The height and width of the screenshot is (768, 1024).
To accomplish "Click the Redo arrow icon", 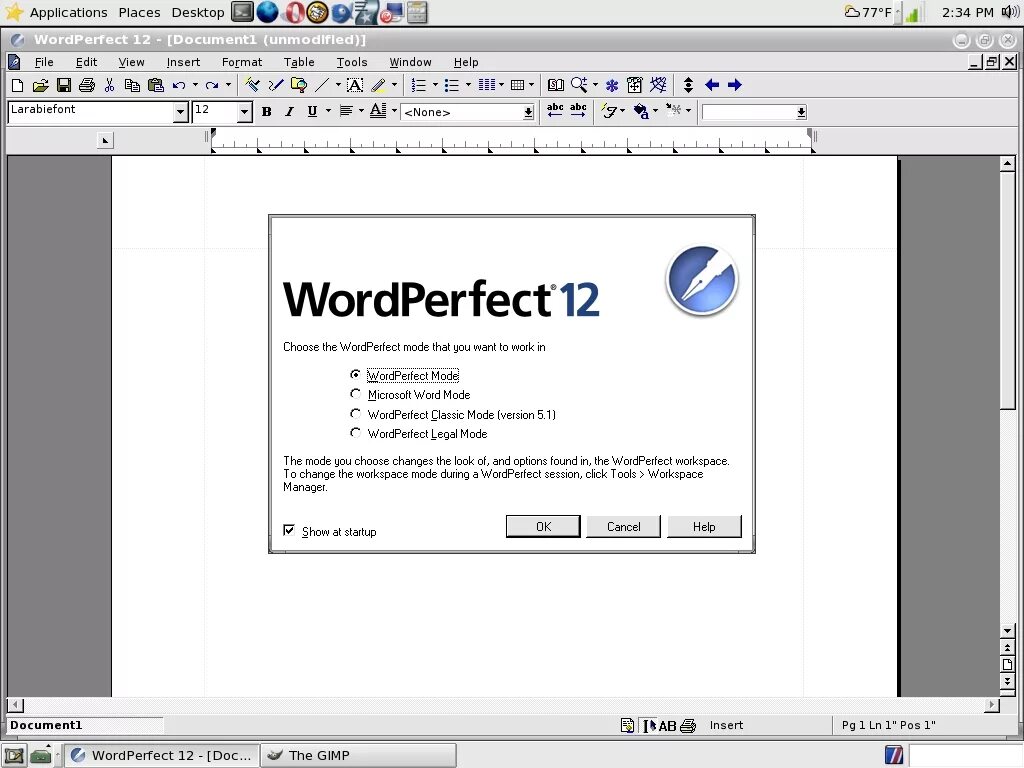I will (212, 85).
